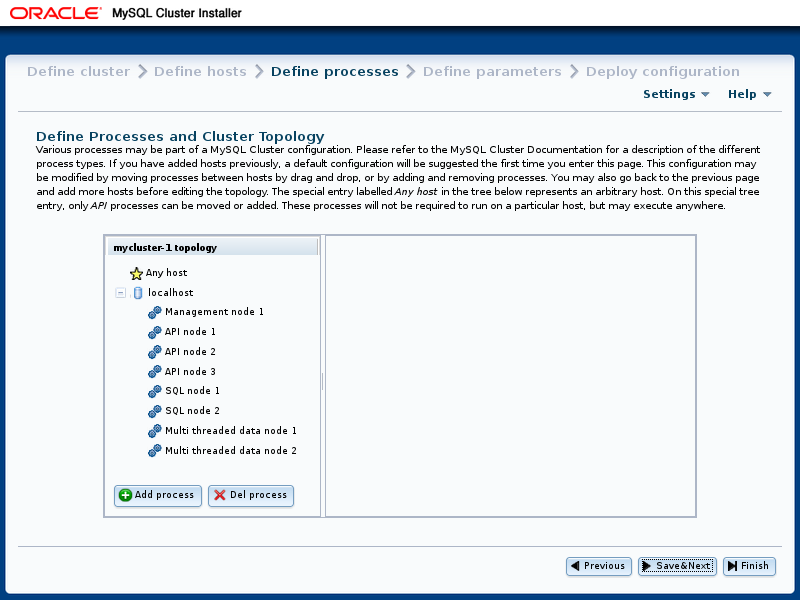
Task: Click the icon for Multi threaded data node 1
Action: coord(155,430)
